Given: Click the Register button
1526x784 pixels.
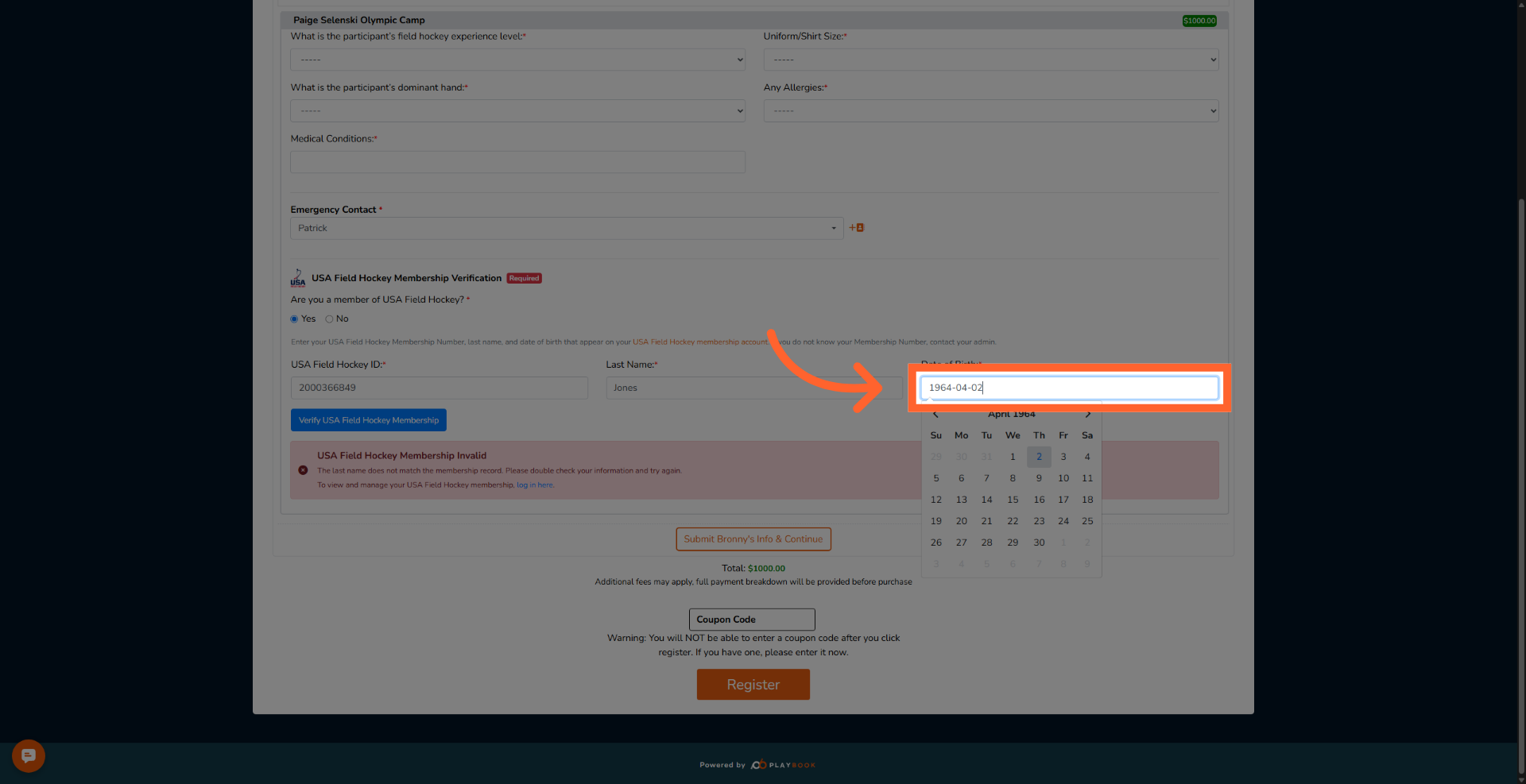Looking at the screenshot, I should coord(753,685).
